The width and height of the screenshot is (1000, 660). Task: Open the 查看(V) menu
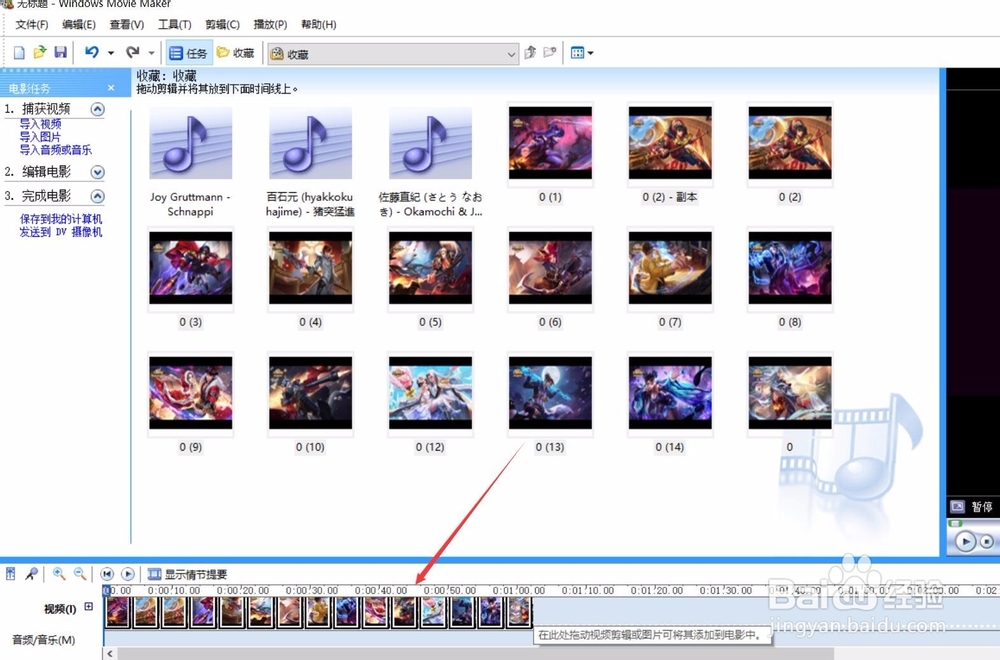tap(126, 24)
